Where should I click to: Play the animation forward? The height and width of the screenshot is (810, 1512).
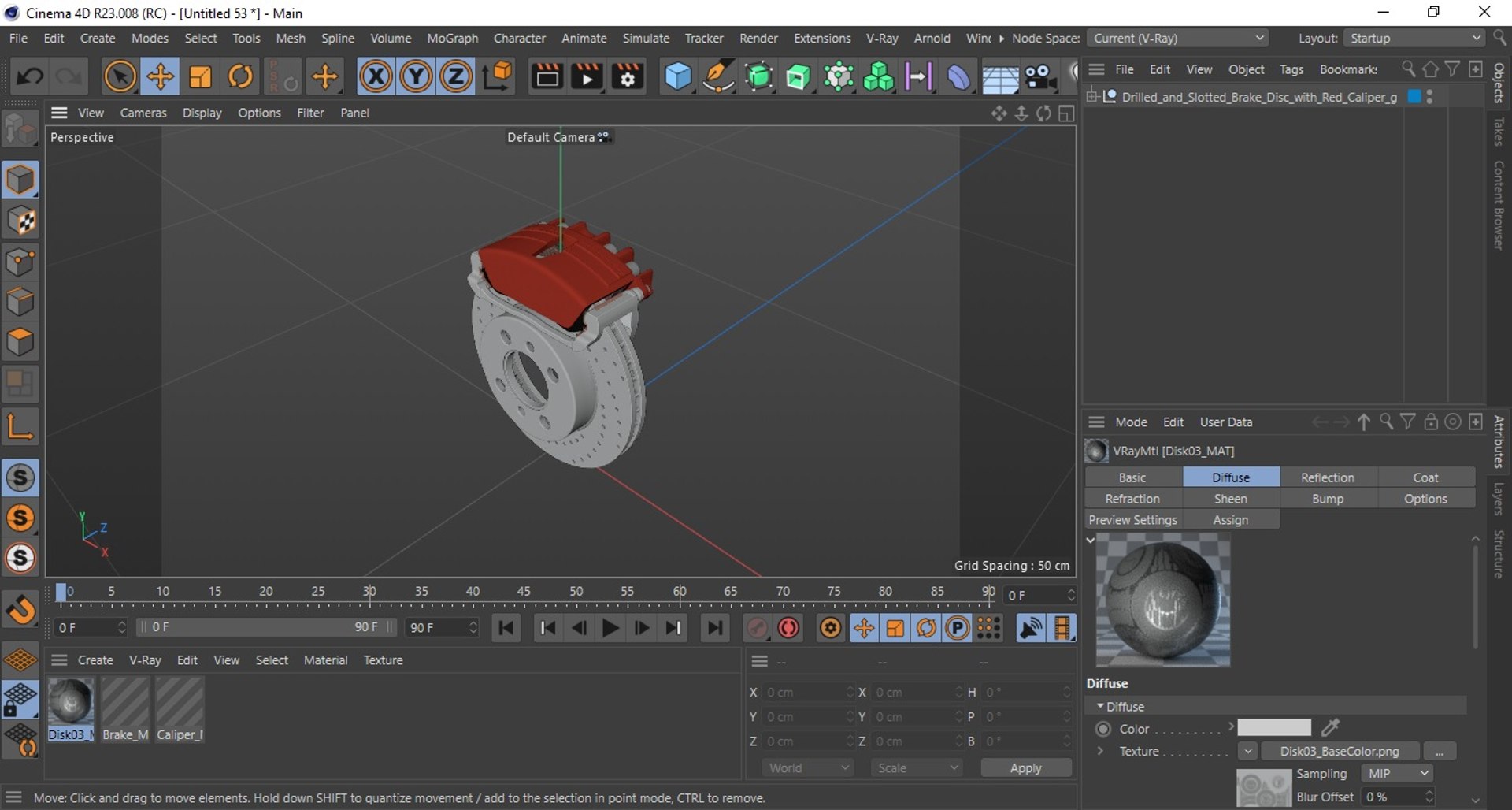coord(610,628)
